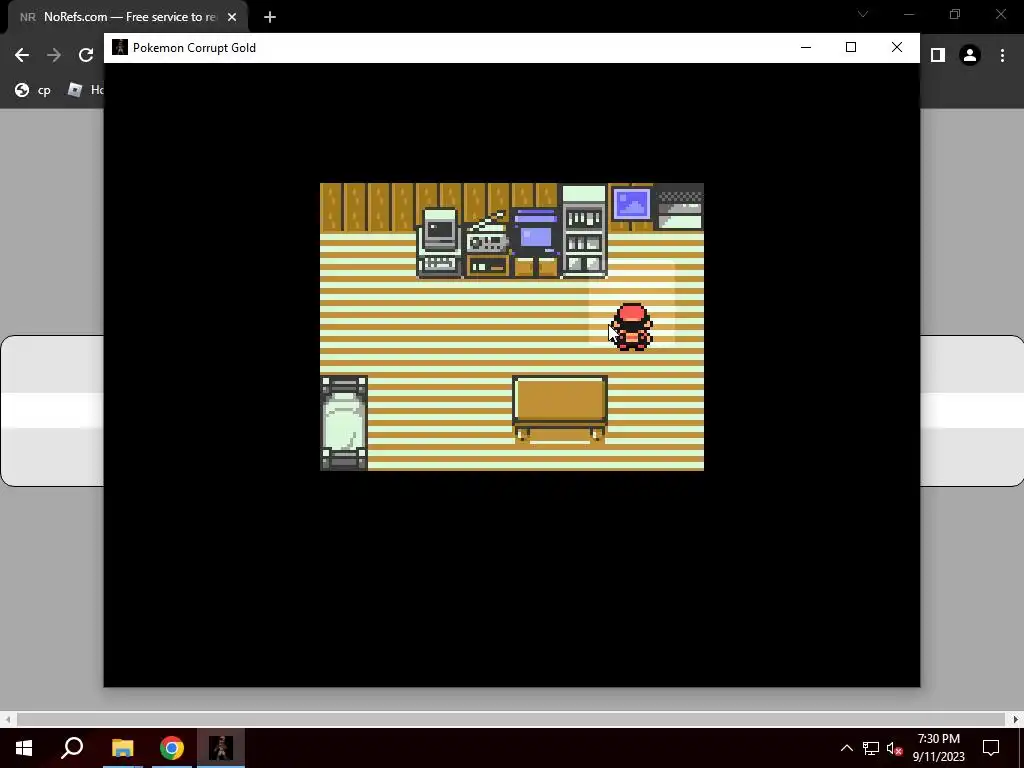This screenshot has width=1024, height=768.
Task: Click the scrollbar right arrow
Action: (1016, 719)
